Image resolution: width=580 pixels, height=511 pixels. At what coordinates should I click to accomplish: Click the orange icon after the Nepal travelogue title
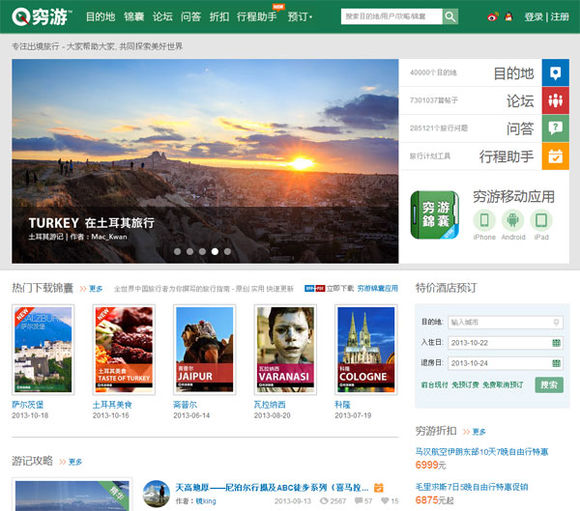378,488
